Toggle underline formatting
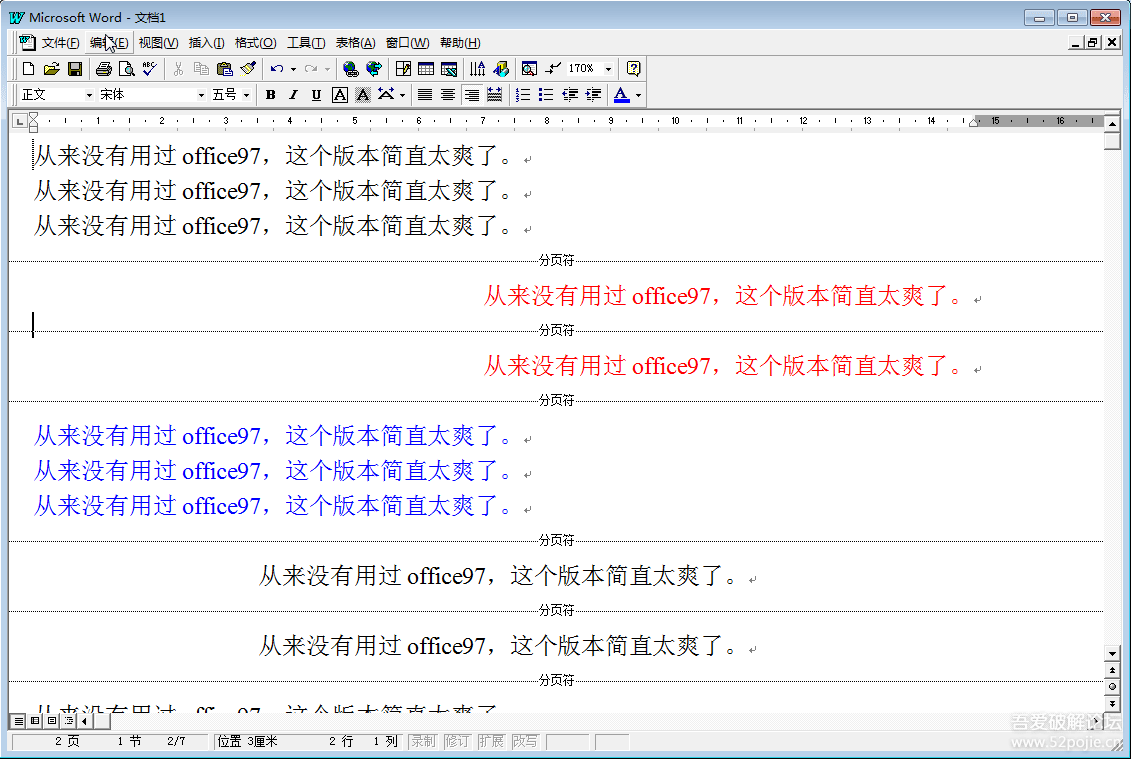The image size is (1131, 759). pyautogui.click(x=316, y=95)
